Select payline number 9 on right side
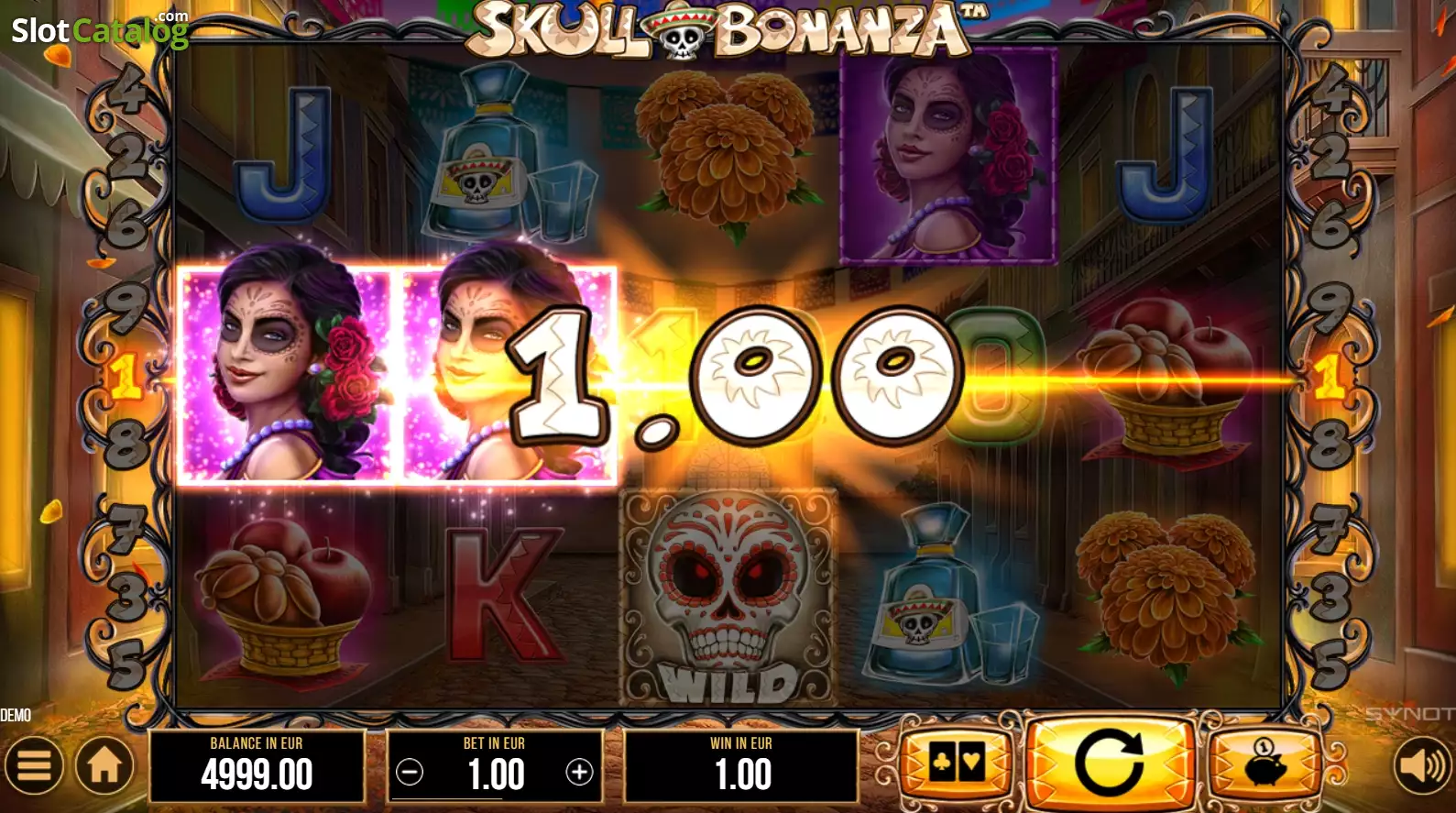 [1329, 308]
